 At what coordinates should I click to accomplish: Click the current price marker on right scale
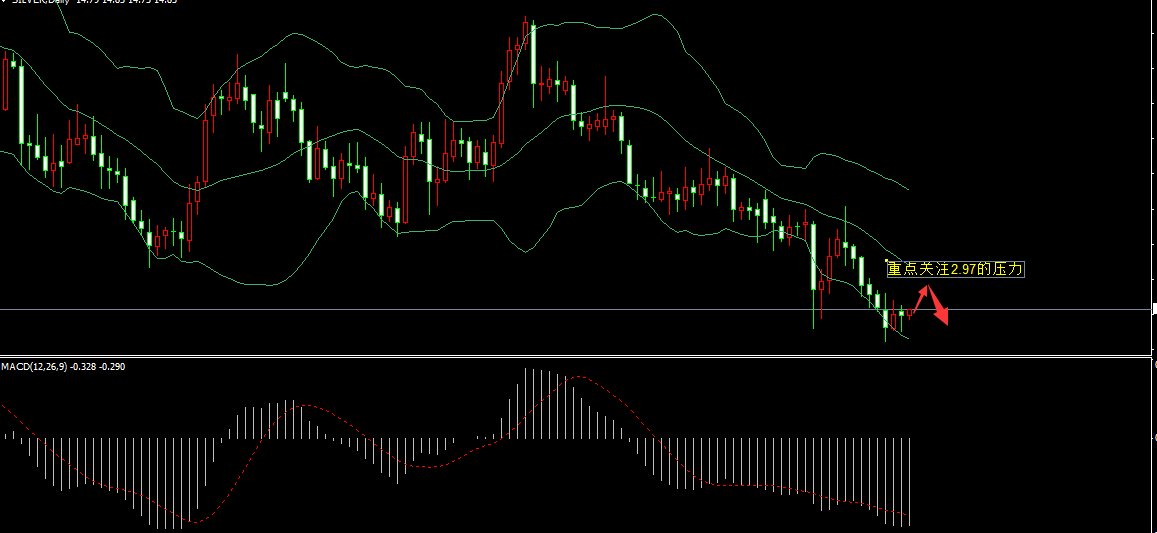point(1153,310)
